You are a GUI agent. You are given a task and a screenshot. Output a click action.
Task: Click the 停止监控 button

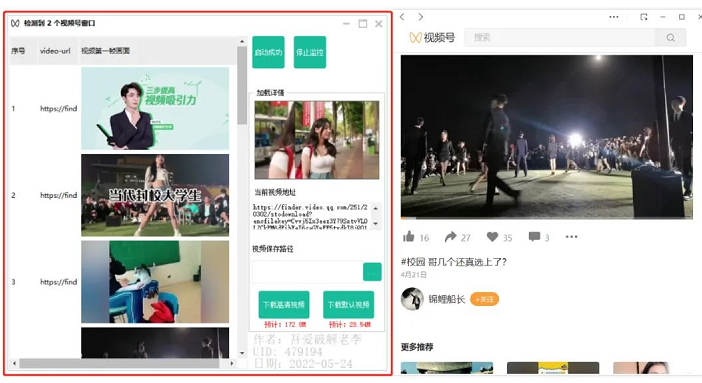[310, 52]
